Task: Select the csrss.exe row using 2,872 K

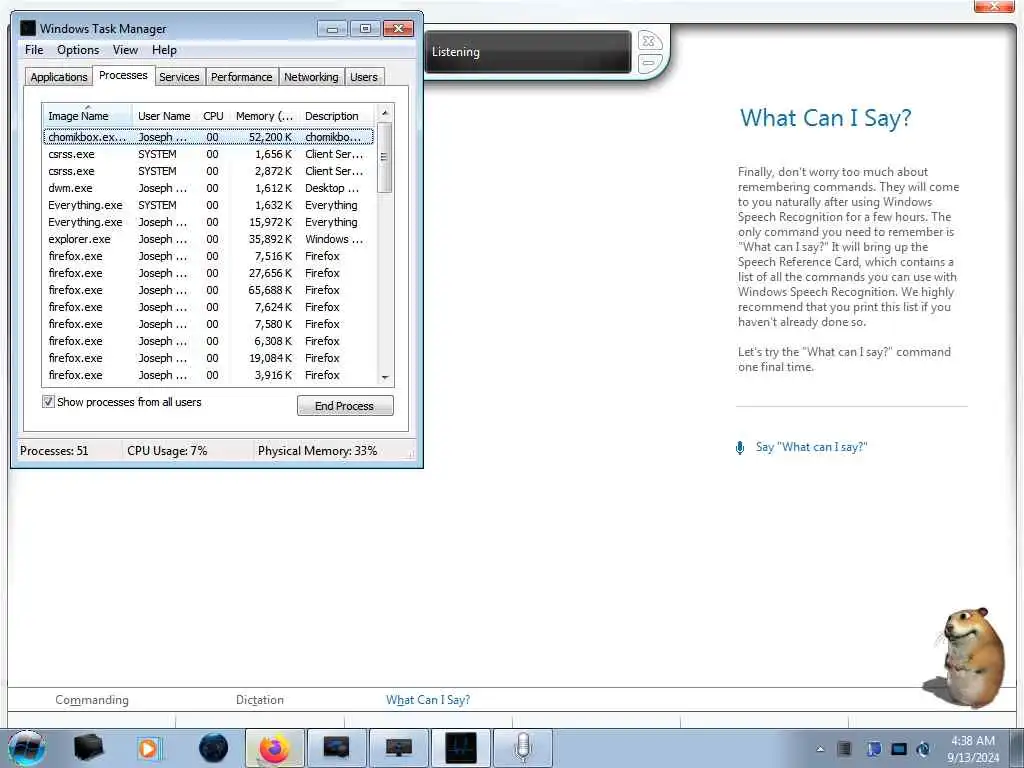Action: (x=208, y=171)
